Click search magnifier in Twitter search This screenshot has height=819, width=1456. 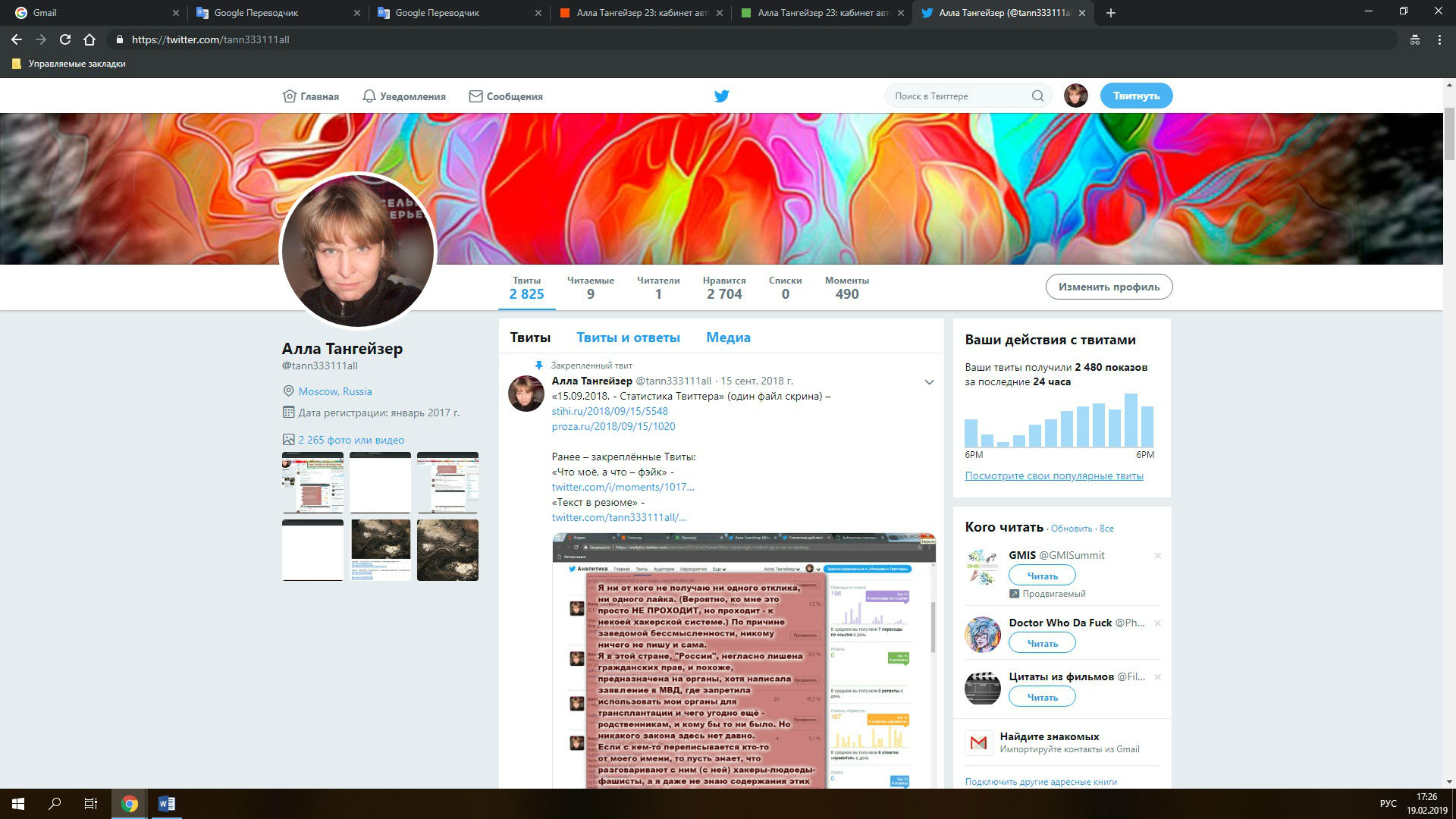click(x=1037, y=96)
